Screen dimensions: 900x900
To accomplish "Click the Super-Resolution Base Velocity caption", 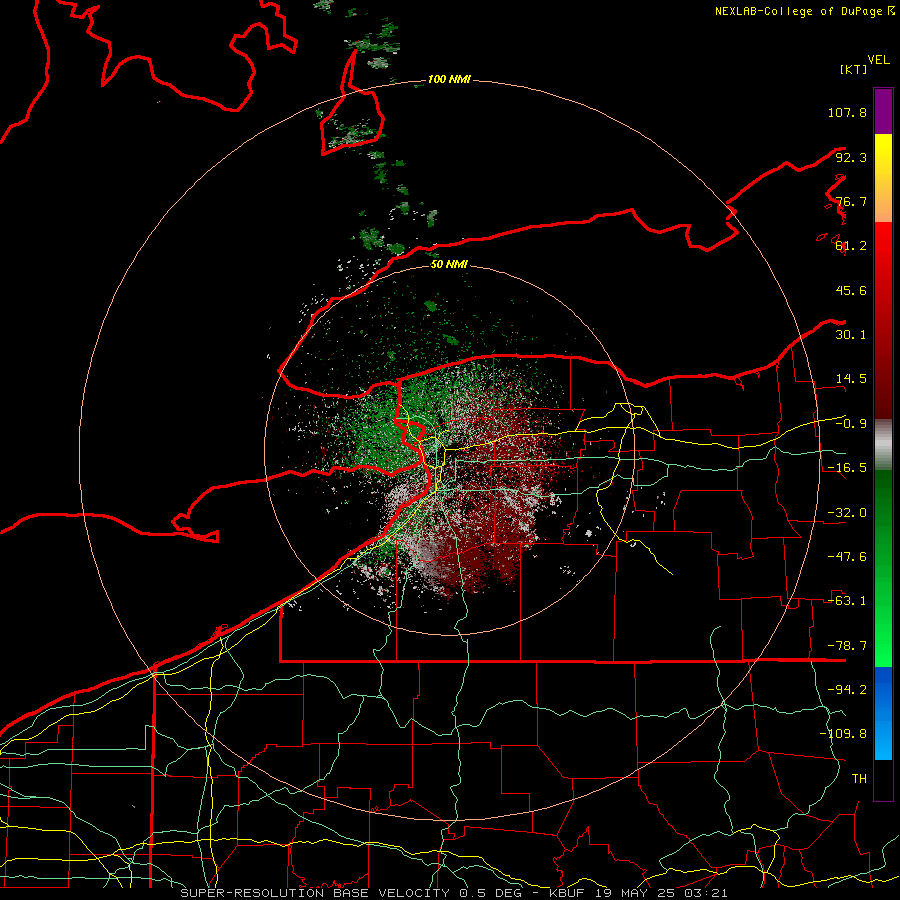I will [x=454, y=893].
